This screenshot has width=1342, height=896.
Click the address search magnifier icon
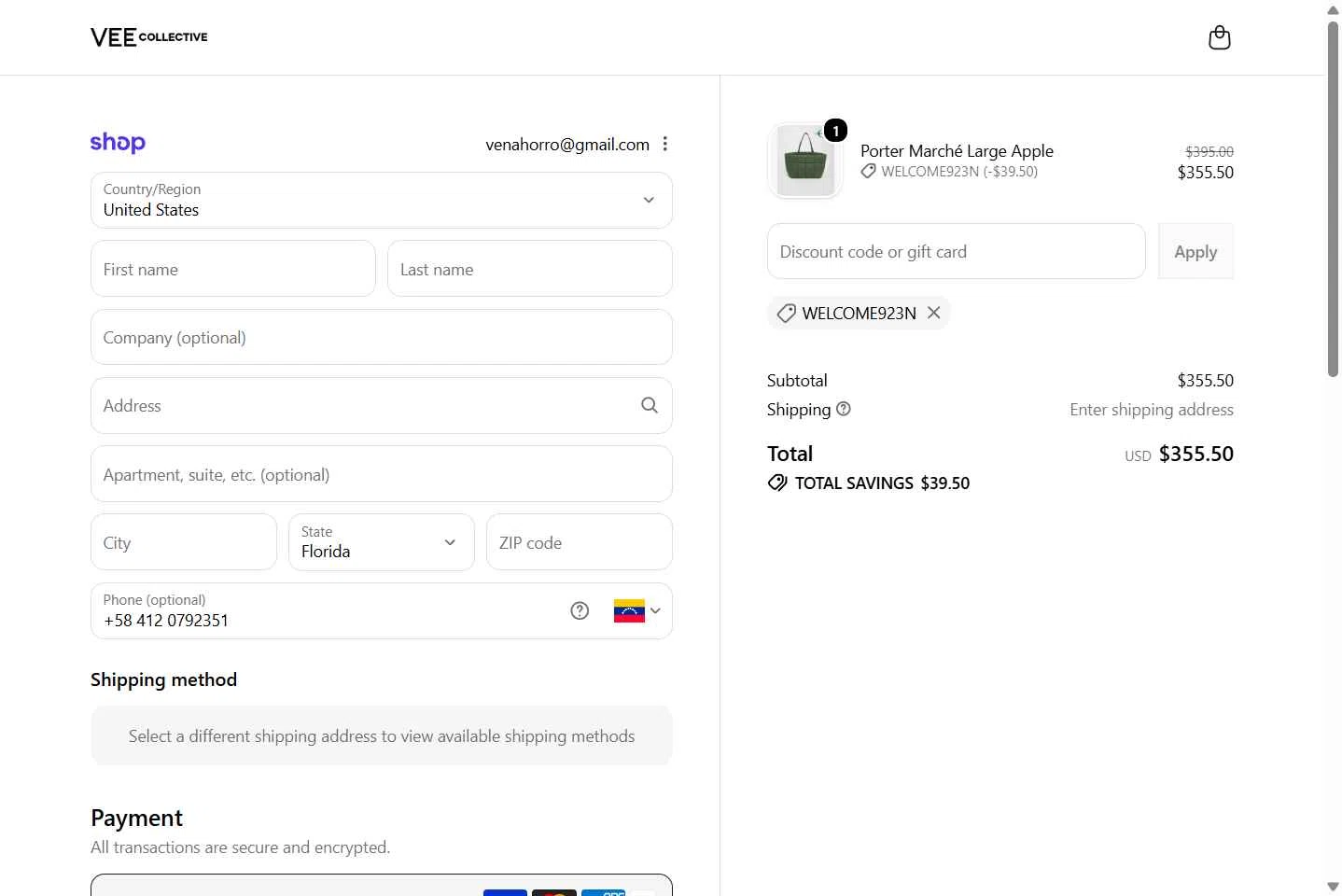[x=650, y=405]
